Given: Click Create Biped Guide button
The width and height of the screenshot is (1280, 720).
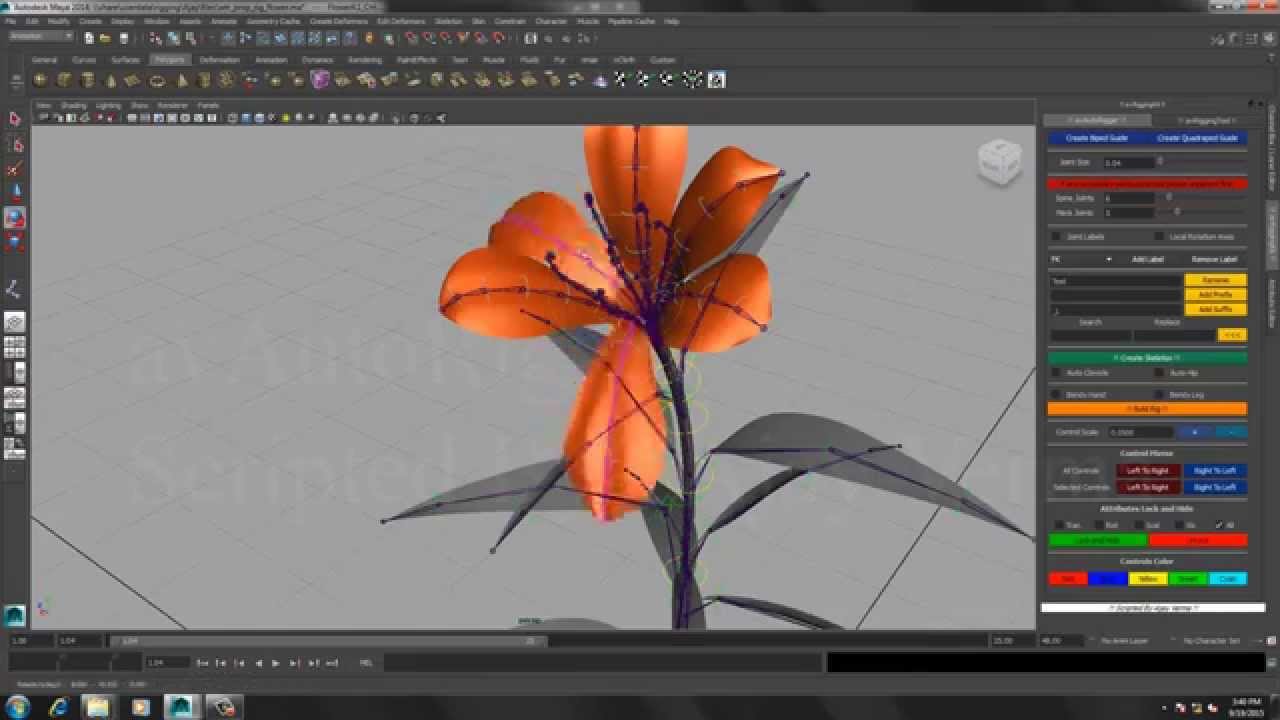Looking at the screenshot, I should click(1097, 138).
